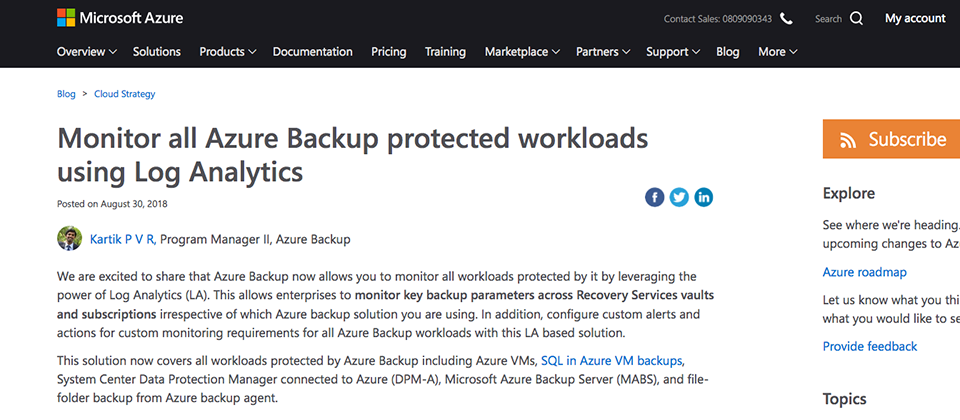Navigate to the Cloud Strategy breadcrumb

[125, 94]
